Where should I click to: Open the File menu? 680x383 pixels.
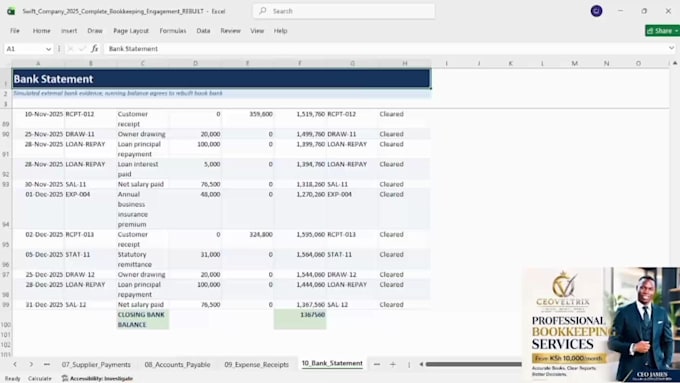click(15, 31)
